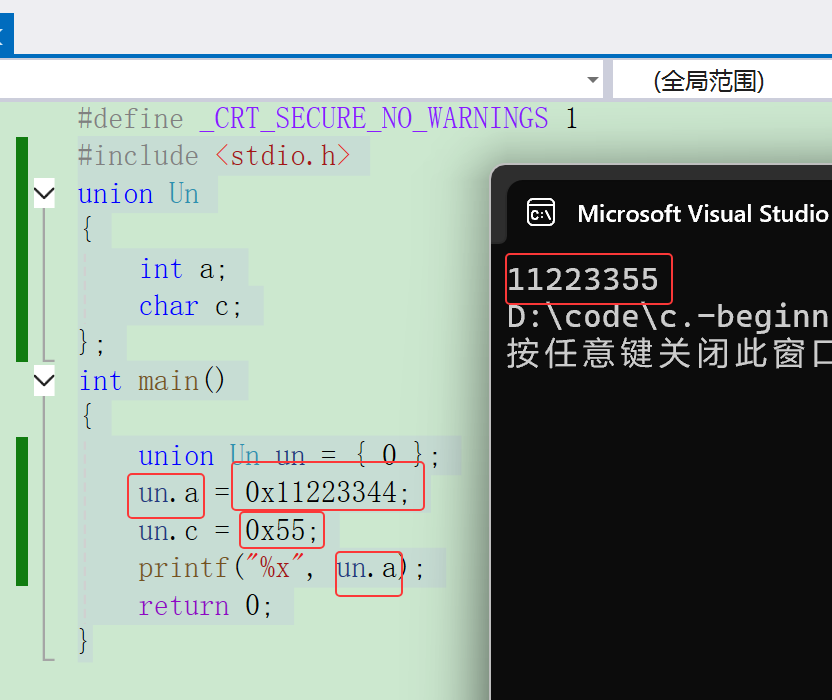
Task: Collapse the union Un code block
Action: pos(44,194)
